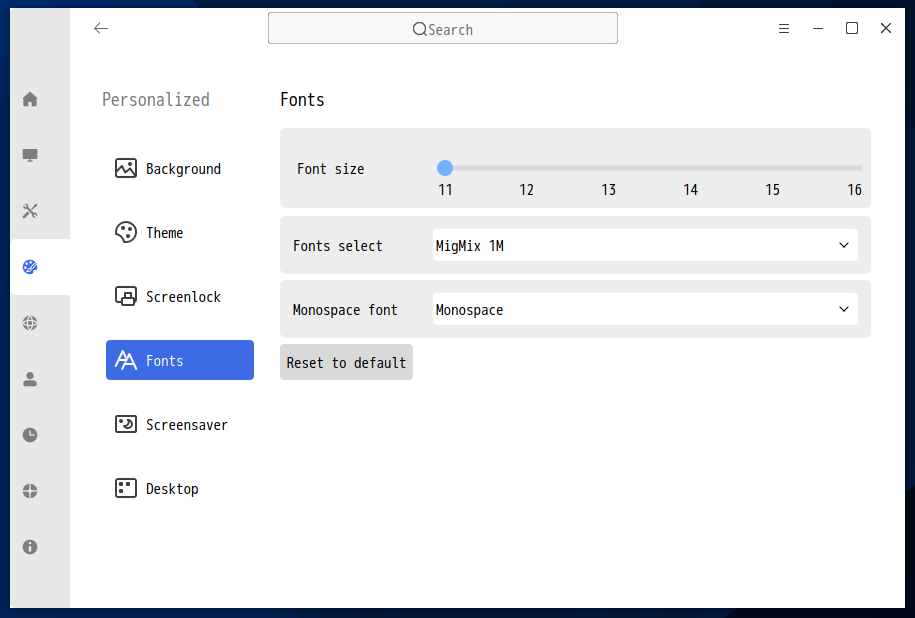Screen dimensions: 915x618
Task: Set font size slider to 14
Action: coord(690,168)
